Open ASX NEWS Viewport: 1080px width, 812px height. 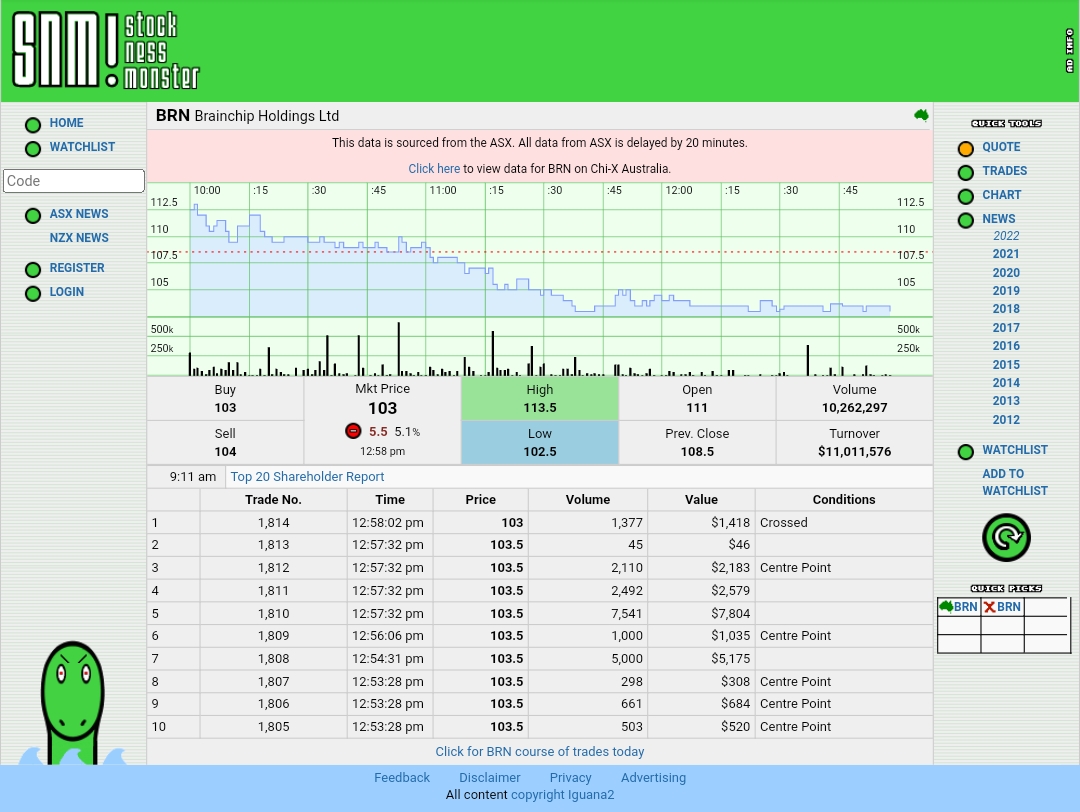coord(79,214)
